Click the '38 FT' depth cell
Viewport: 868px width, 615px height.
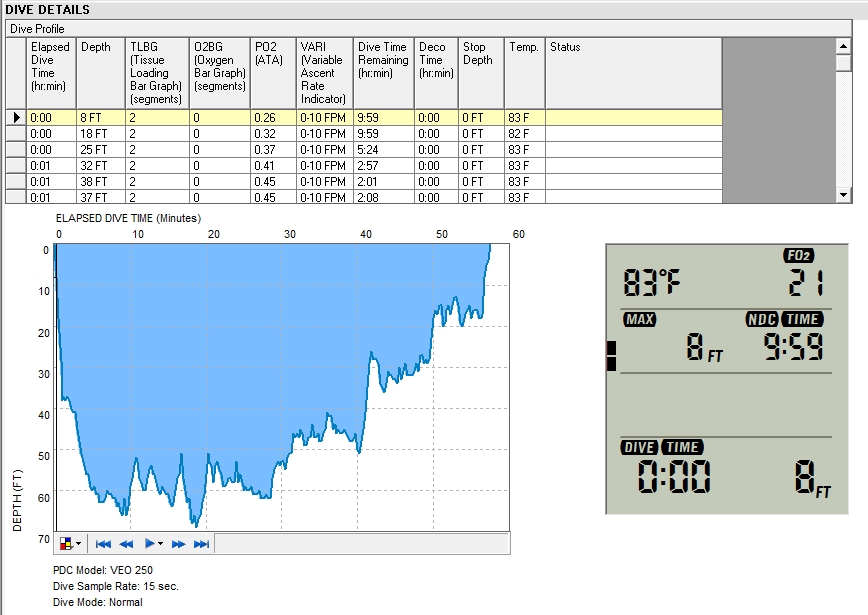click(x=101, y=182)
